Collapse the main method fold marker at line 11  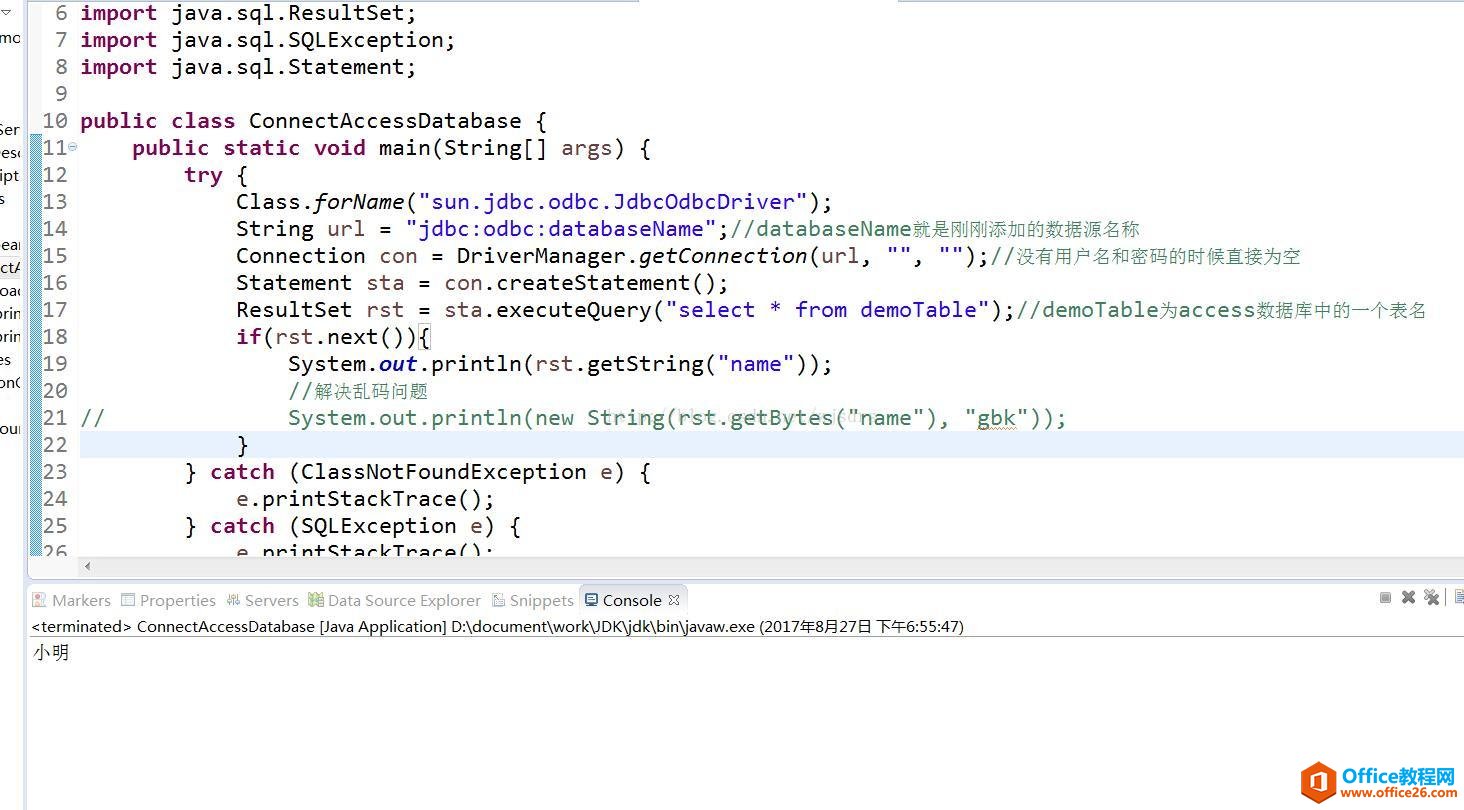click(x=73, y=147)
